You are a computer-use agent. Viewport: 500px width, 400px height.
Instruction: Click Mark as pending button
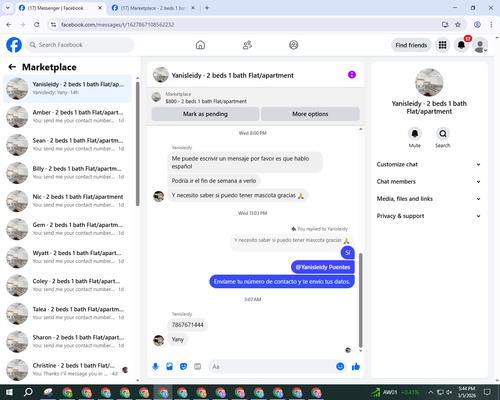pos(205,114)
